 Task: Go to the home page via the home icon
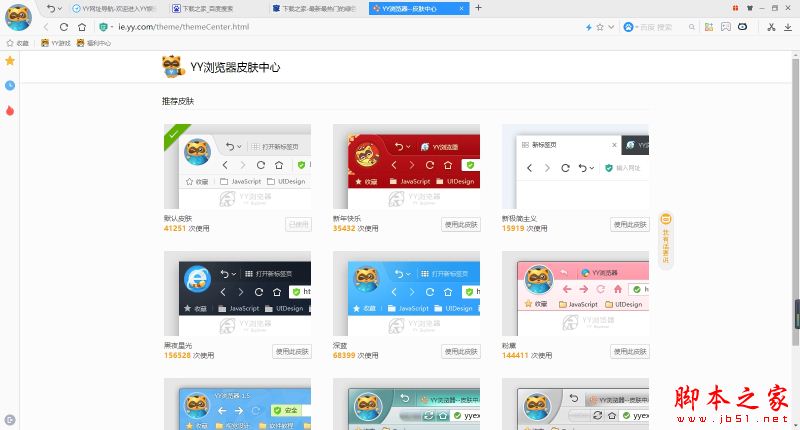pyautogui.click(x=82, y=27)
